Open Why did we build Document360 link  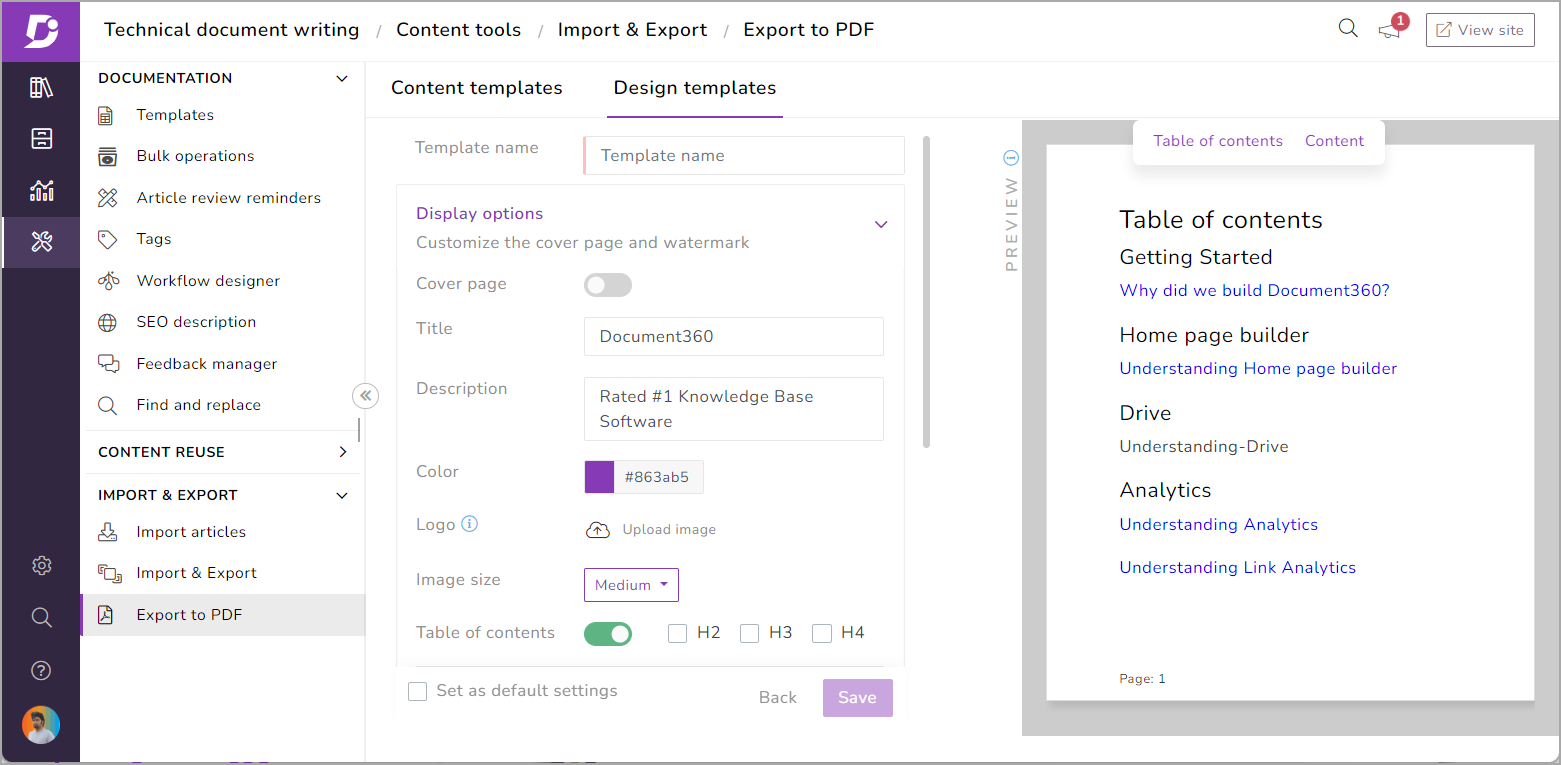[1254, 291]
